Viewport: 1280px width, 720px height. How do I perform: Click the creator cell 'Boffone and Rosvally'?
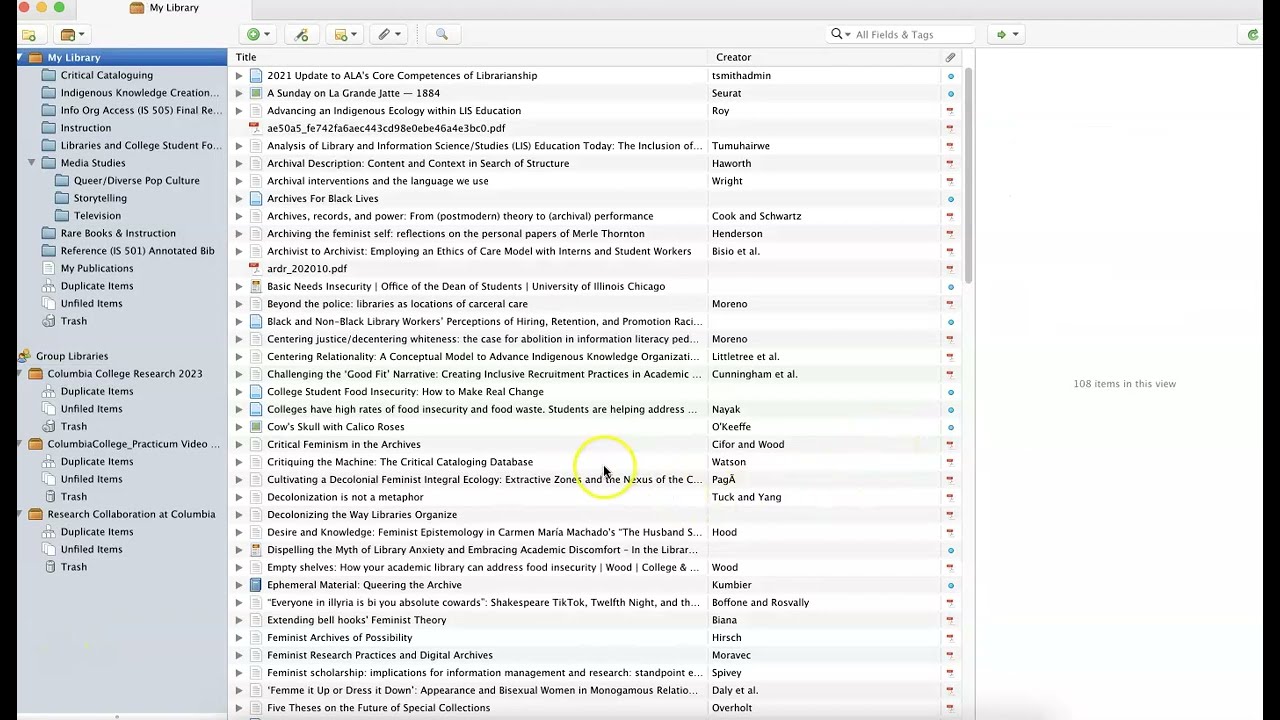[x=760, y=603]
